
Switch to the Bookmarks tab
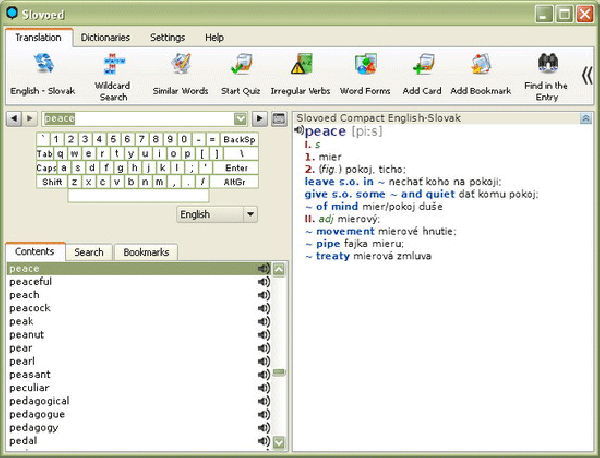coord(145,252)
